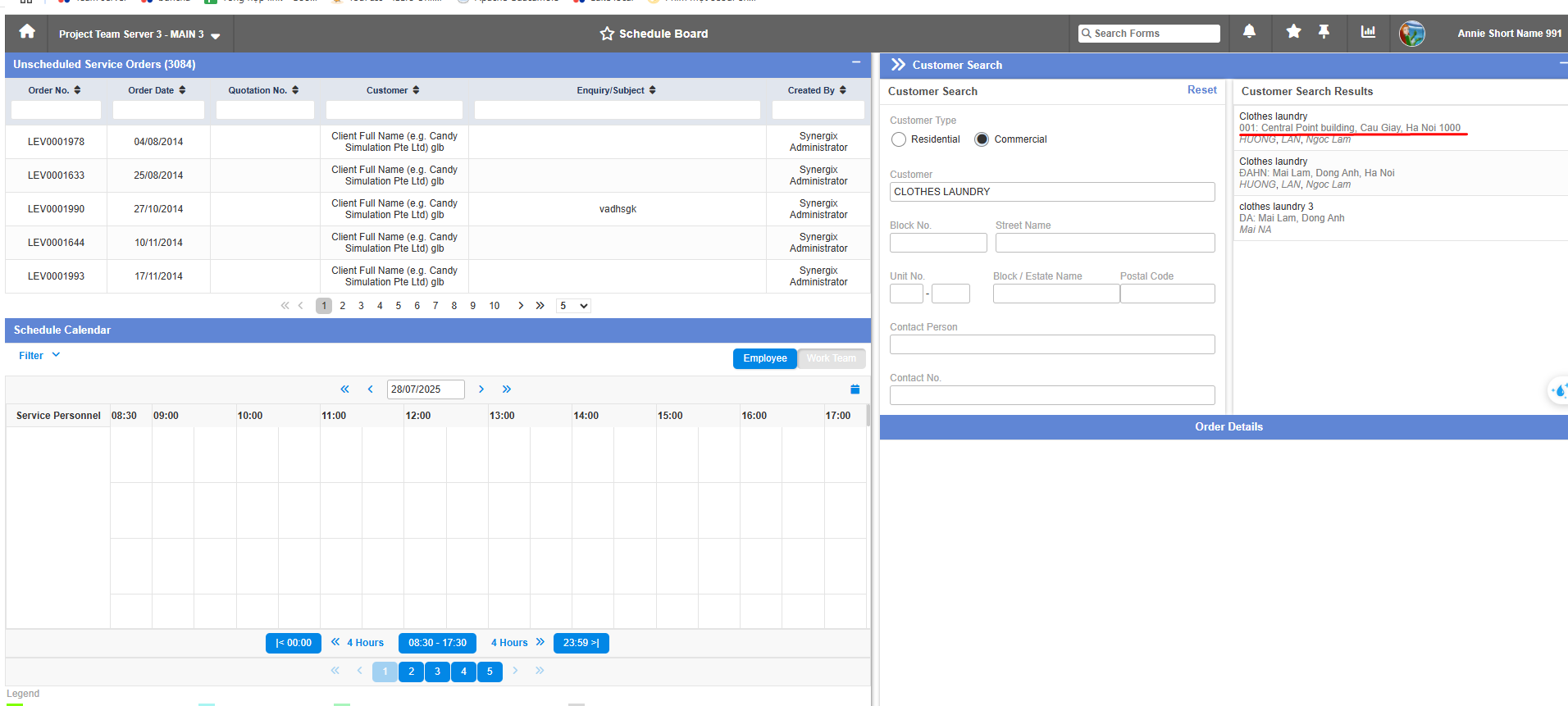Select order LEV0001990 row

coord(438,209)
